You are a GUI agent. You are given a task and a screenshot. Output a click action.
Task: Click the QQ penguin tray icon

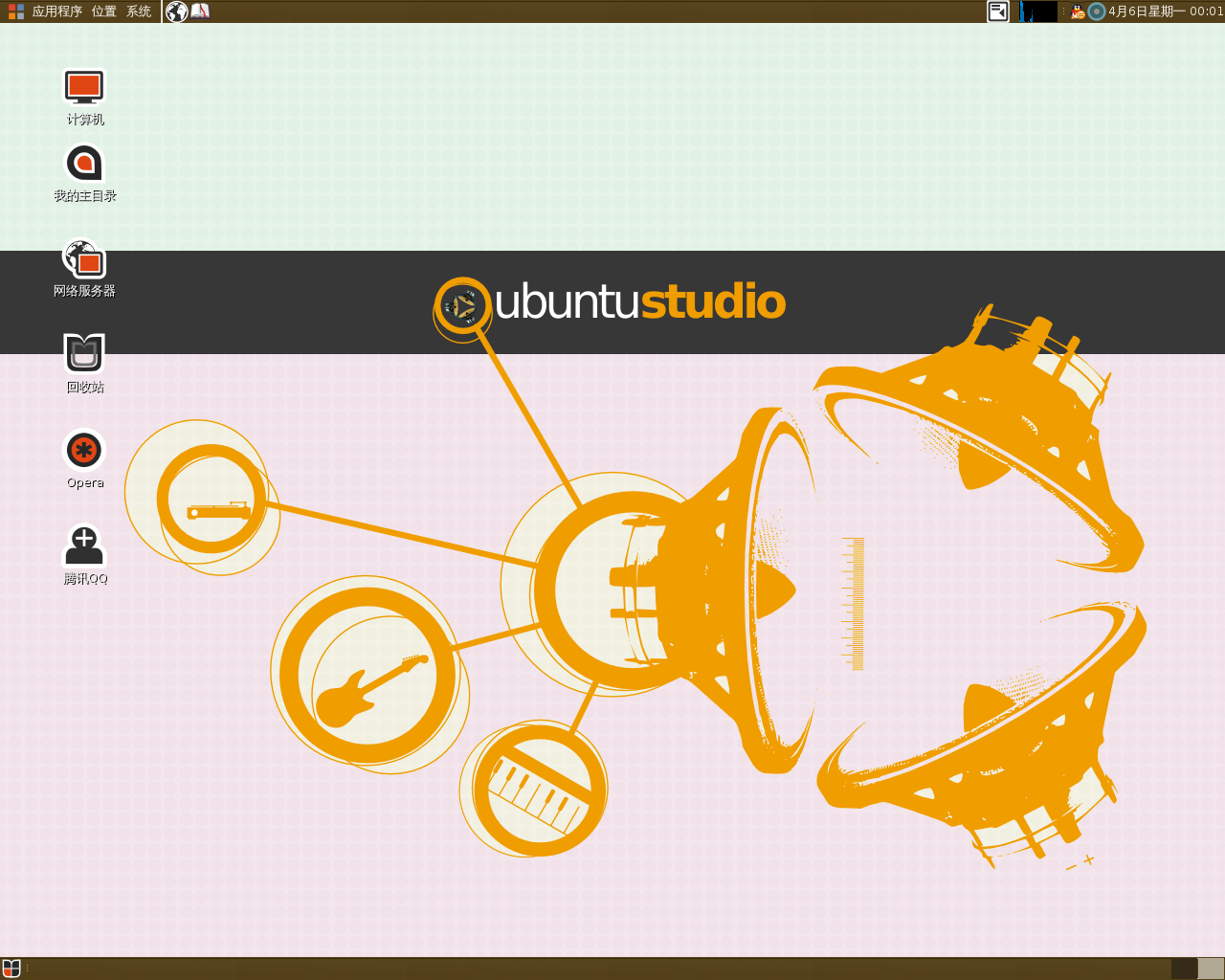[1078, 11]
